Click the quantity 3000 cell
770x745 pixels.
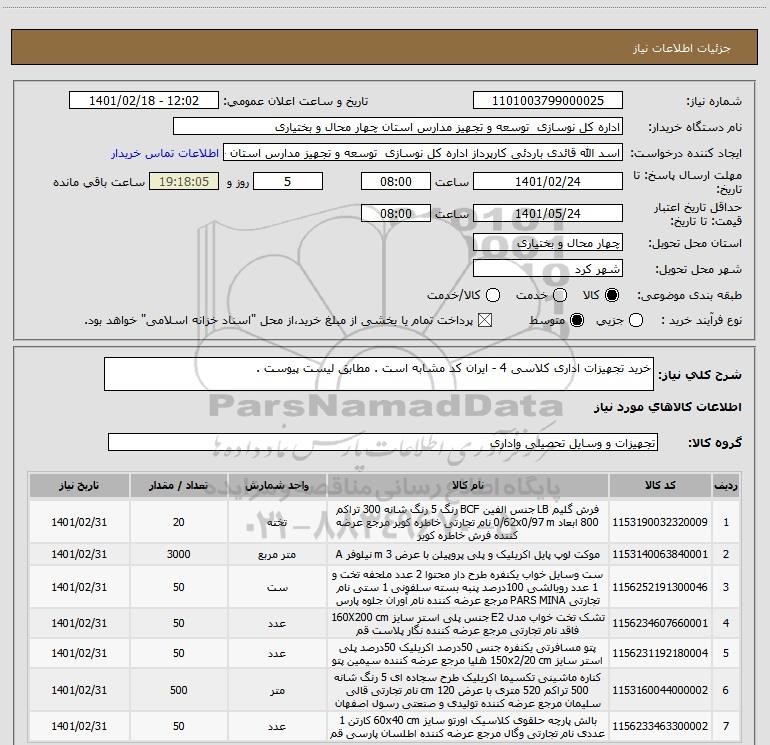[x=179, y=554]
